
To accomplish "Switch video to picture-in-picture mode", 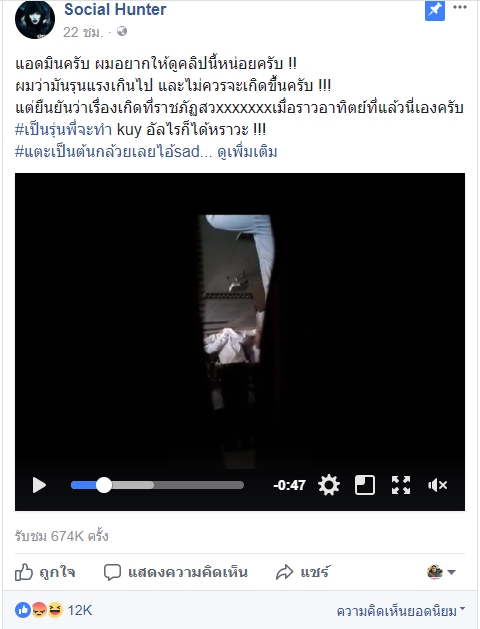I will coord(365,485).
